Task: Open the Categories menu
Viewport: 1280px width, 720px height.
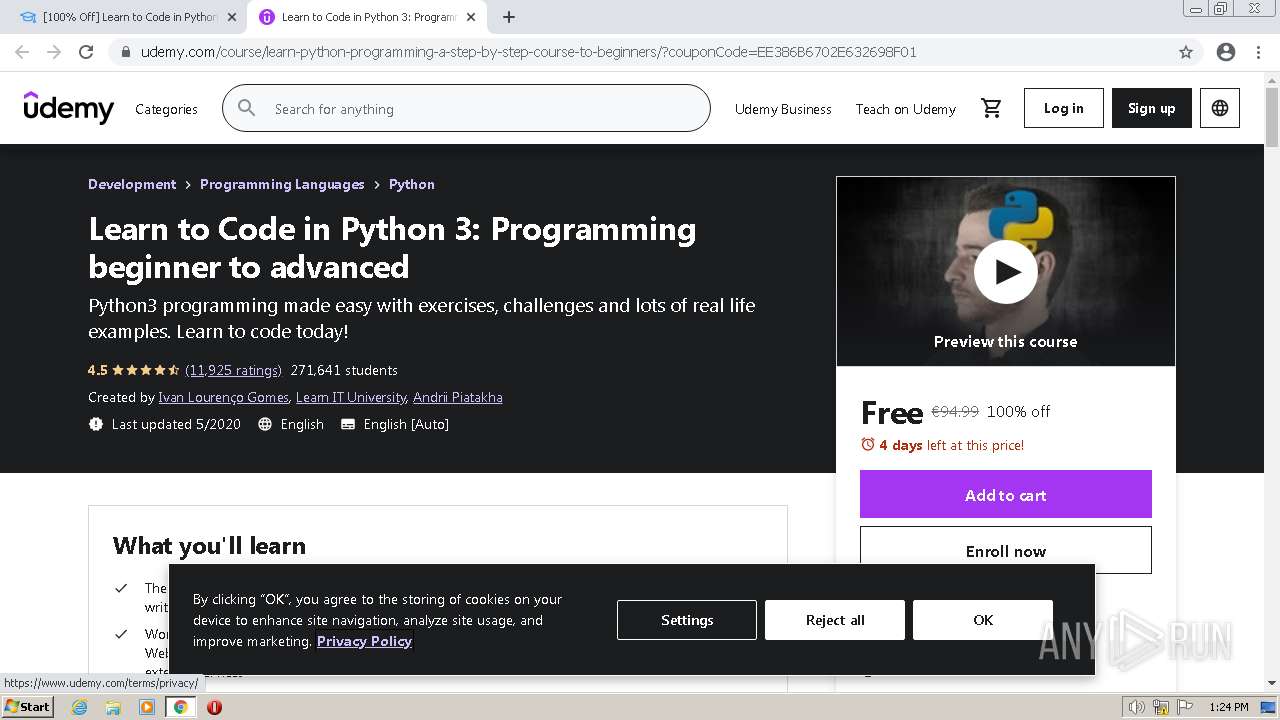Action: 166,109
